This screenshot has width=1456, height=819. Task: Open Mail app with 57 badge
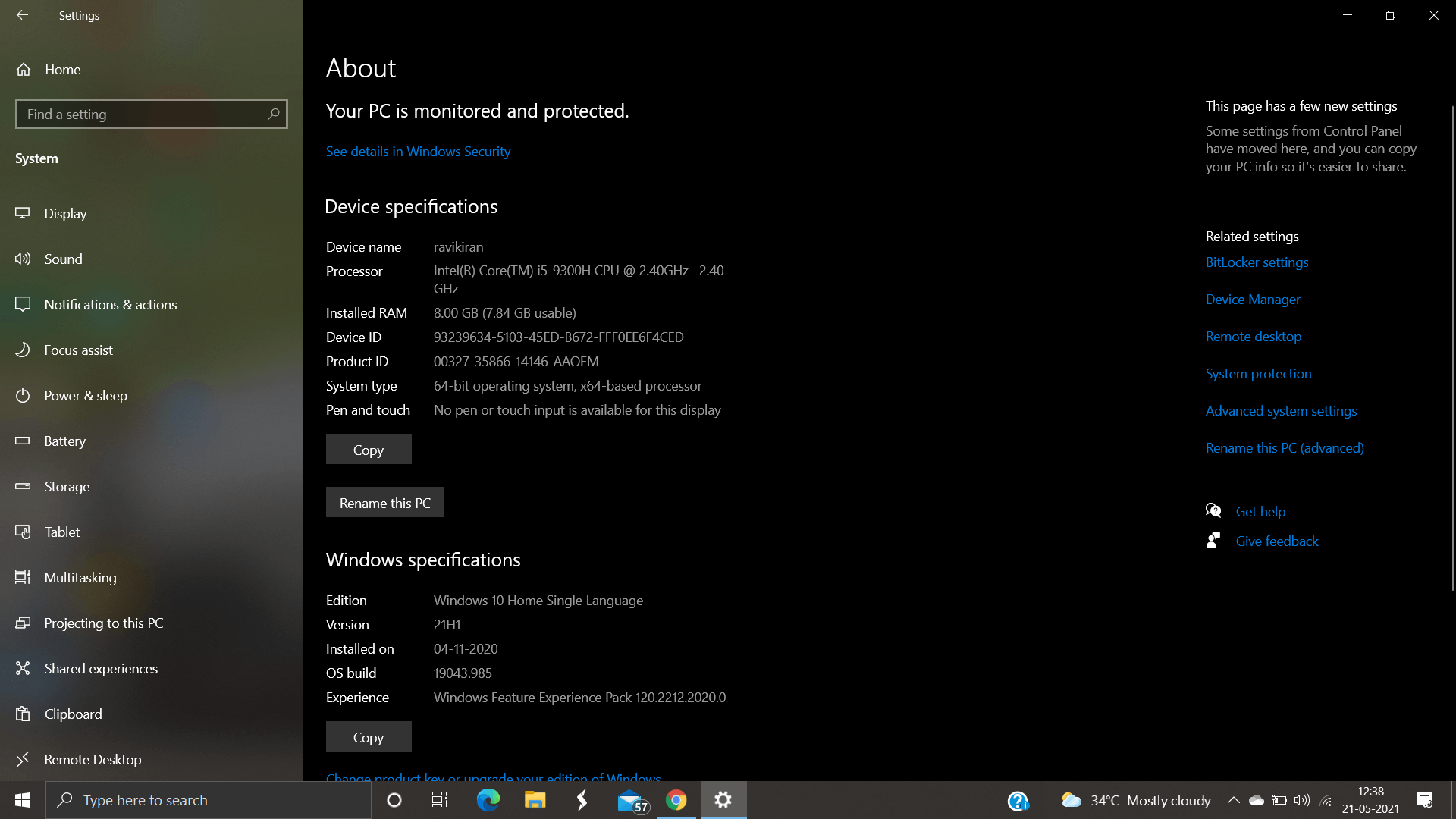click(632, 801)
